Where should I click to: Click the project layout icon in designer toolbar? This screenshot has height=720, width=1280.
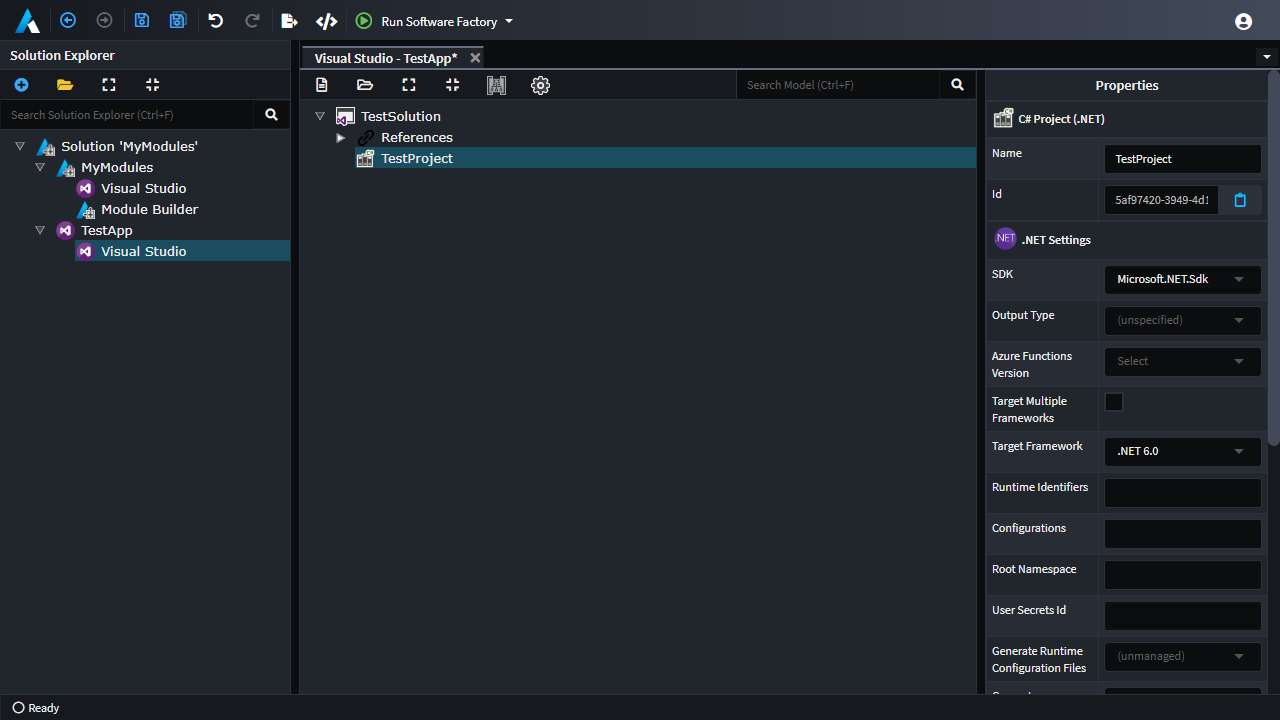tap(496, 85)
